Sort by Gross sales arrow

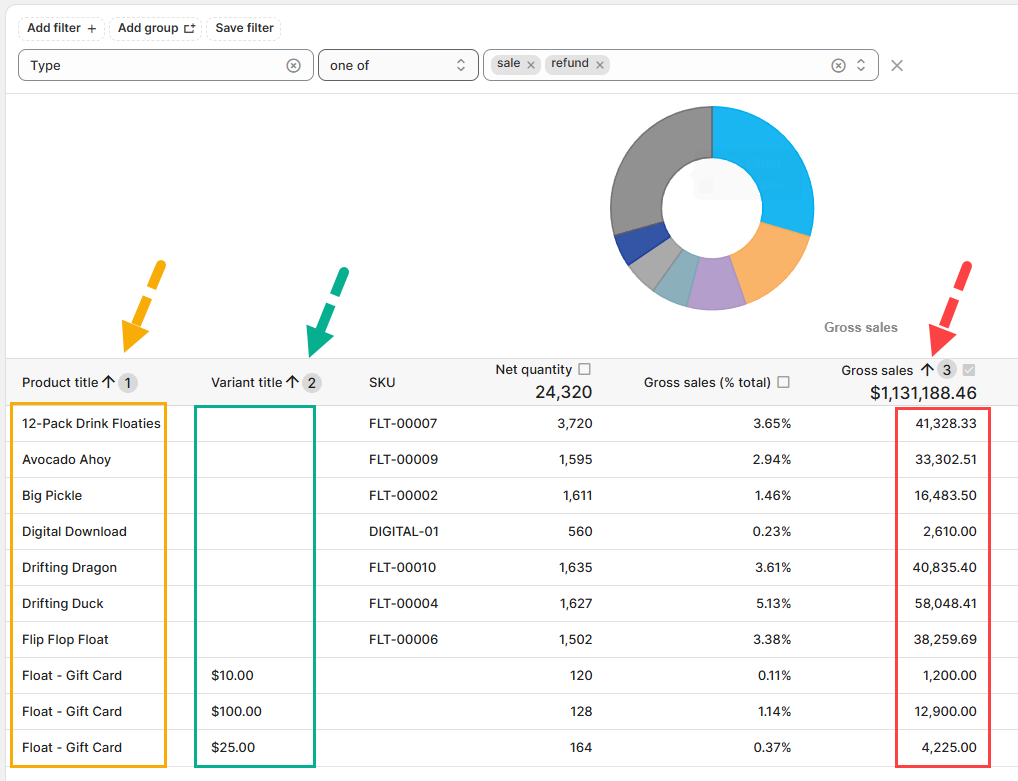click(927, 370)
